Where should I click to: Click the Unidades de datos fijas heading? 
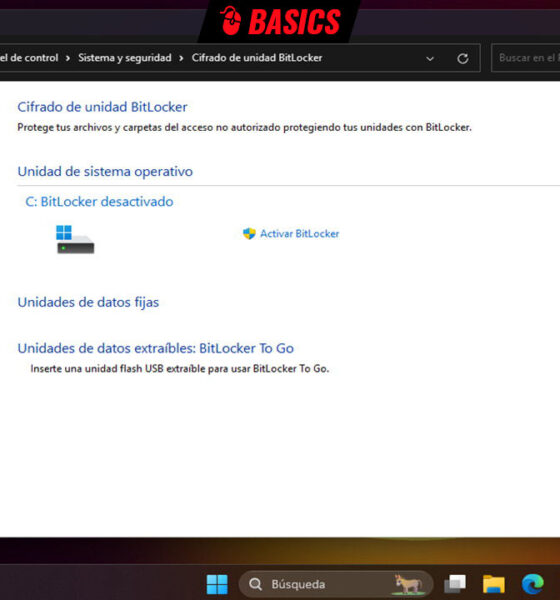click(88, 302)
